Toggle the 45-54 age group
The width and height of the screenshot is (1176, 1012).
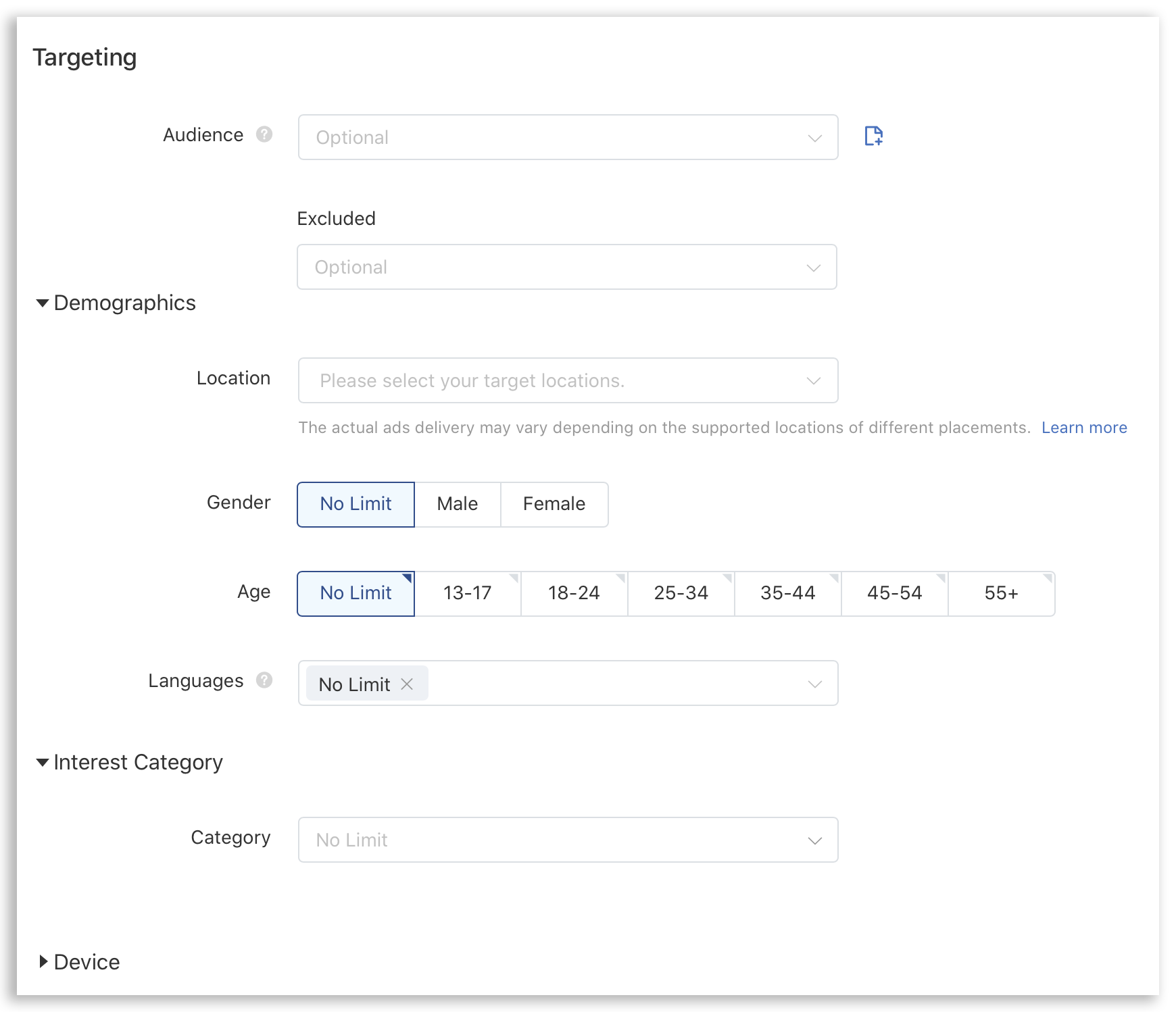point(895,593)
